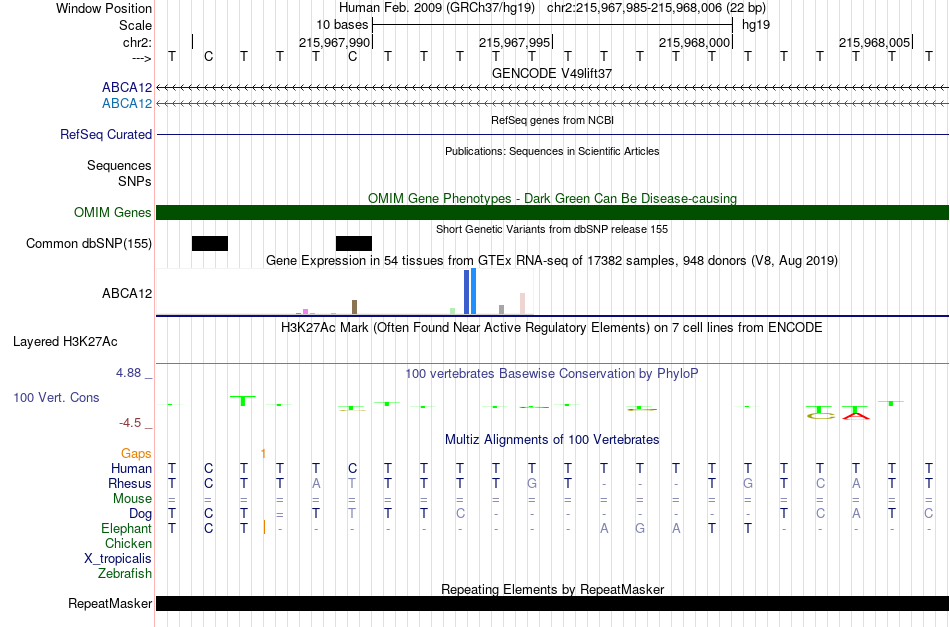Click the red 'A' logo in conservation track
Image resolution: width=950 pixels, height=627 pixels.
point(855,415)
